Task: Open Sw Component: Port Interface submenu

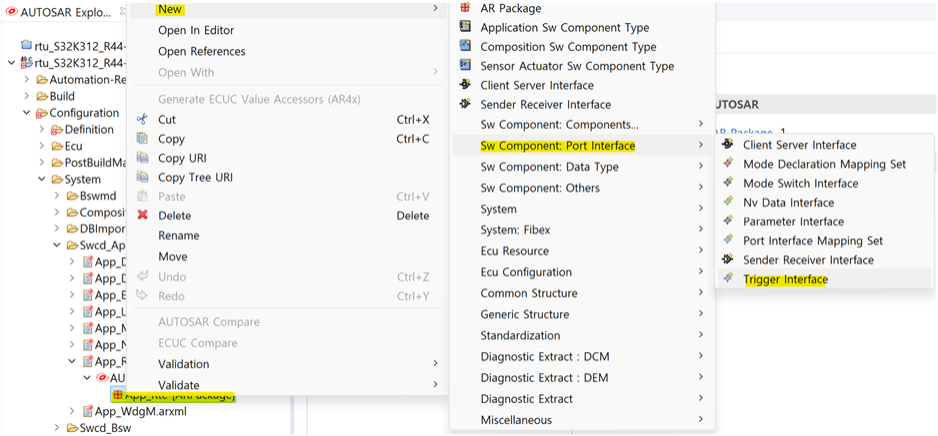Action: tap(582, 145)
